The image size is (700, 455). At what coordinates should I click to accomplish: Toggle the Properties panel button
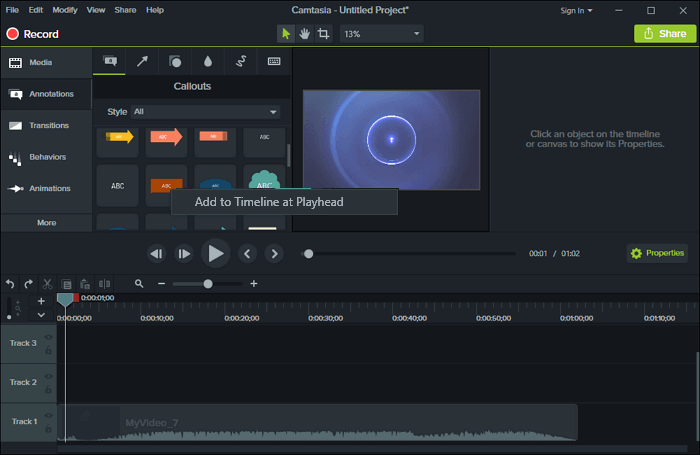[657, 253]
